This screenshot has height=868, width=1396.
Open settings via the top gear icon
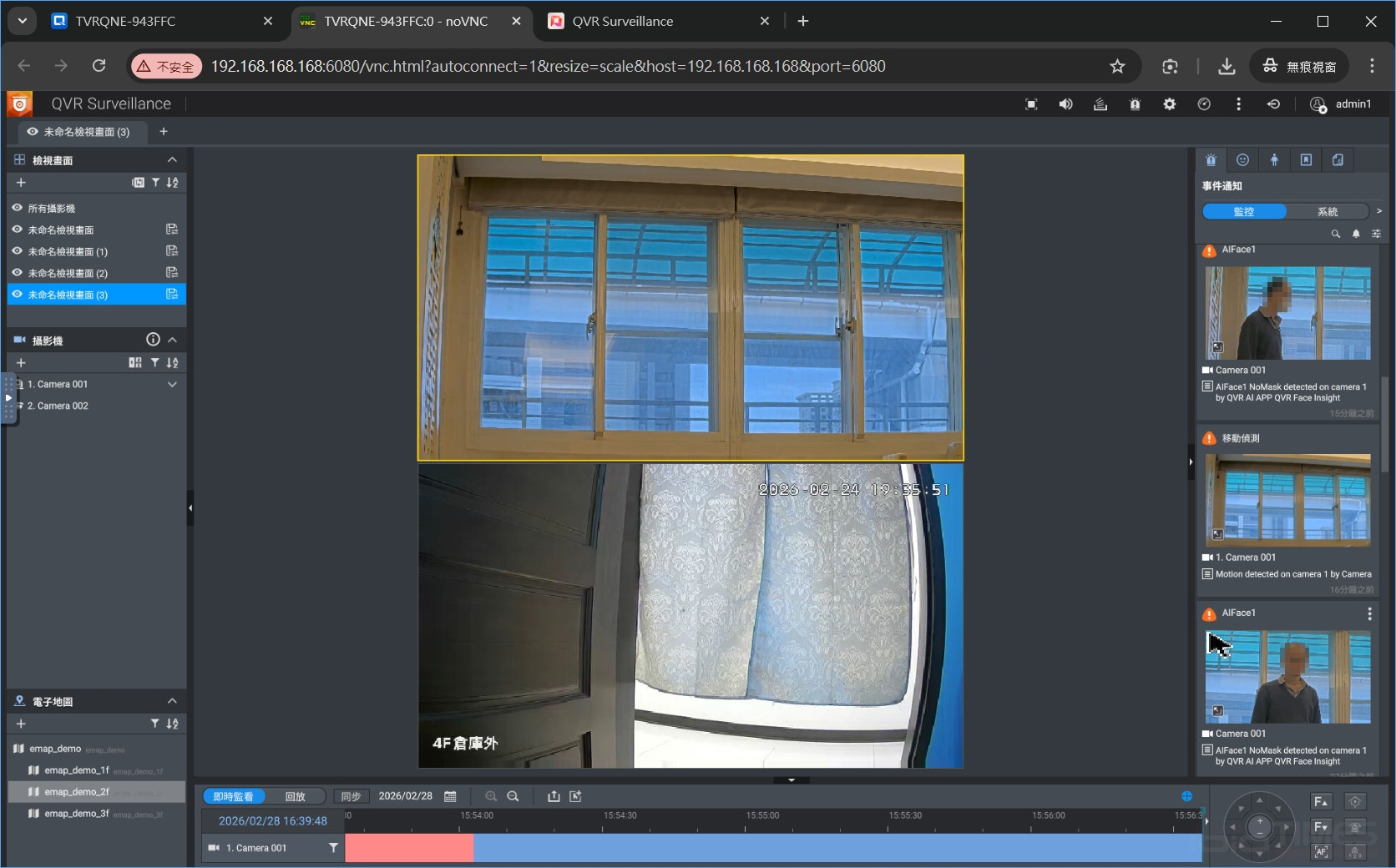[x=1169, y=104]
